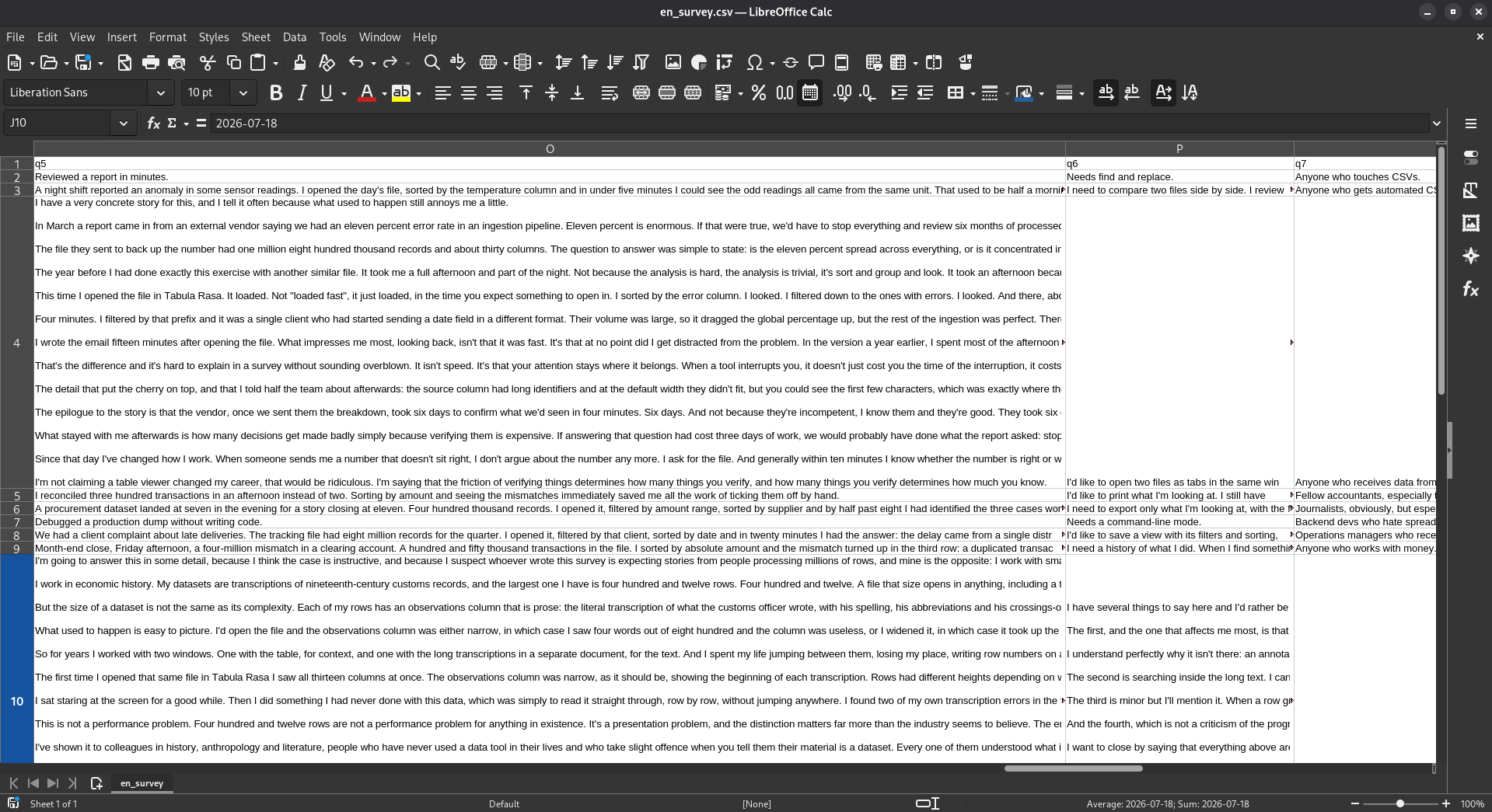
Task: Open the font size dropdown
Action: point(243,92)
